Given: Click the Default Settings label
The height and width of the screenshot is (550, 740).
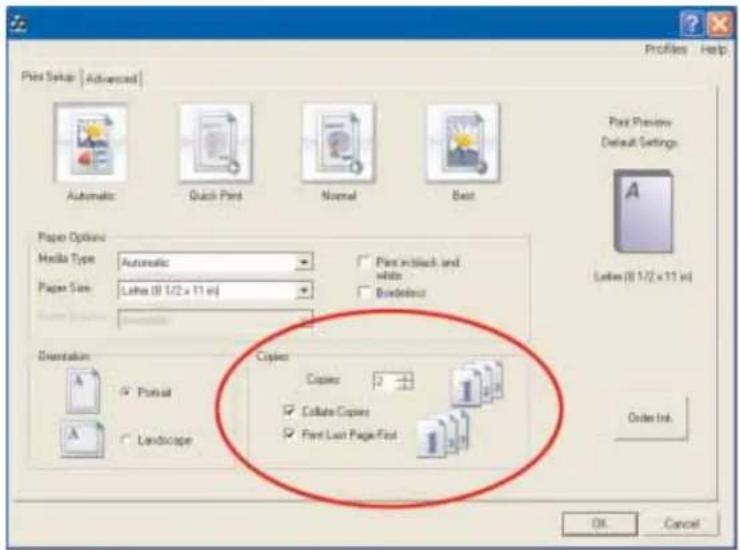Looking at the screenshot, I should click(639, 142).
